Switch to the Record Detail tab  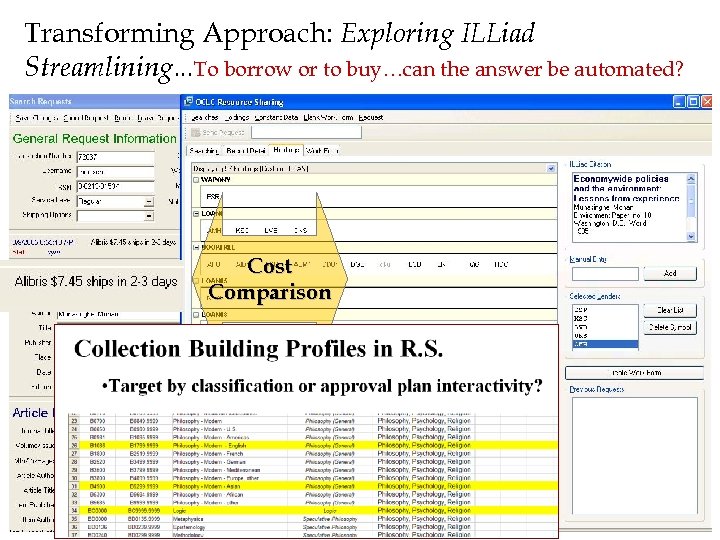click(246, 151)
